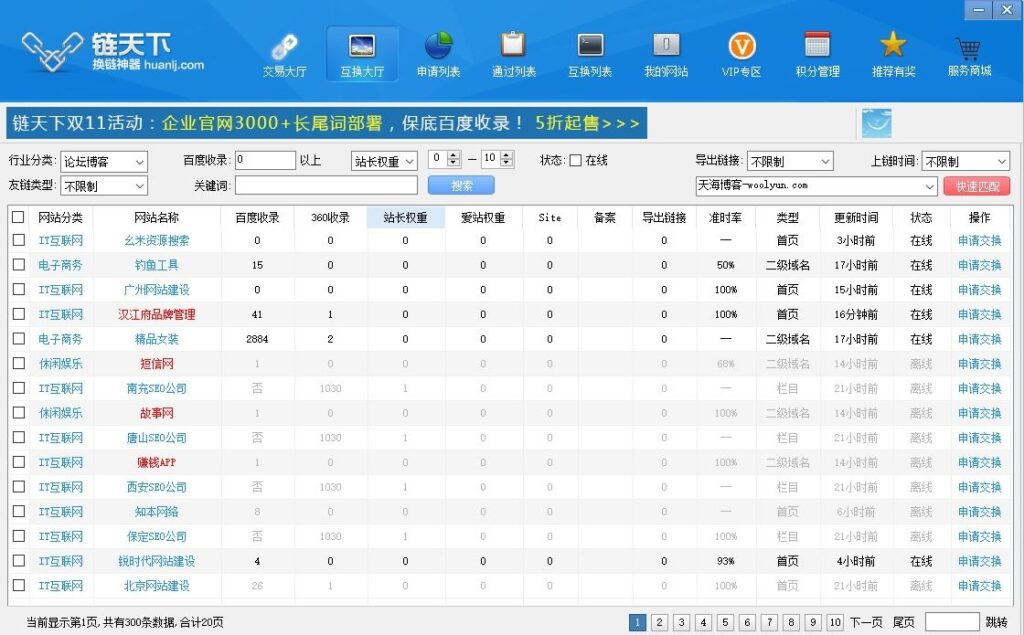Viewport: 1024px width, 635px height.
Task: Sort by 360收录 column header
Action: pos(330,218)
